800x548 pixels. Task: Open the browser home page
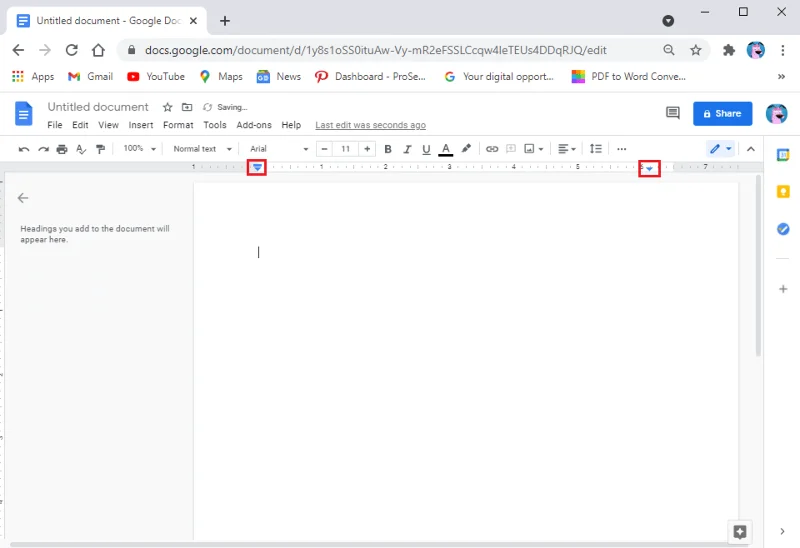(98, 50)
